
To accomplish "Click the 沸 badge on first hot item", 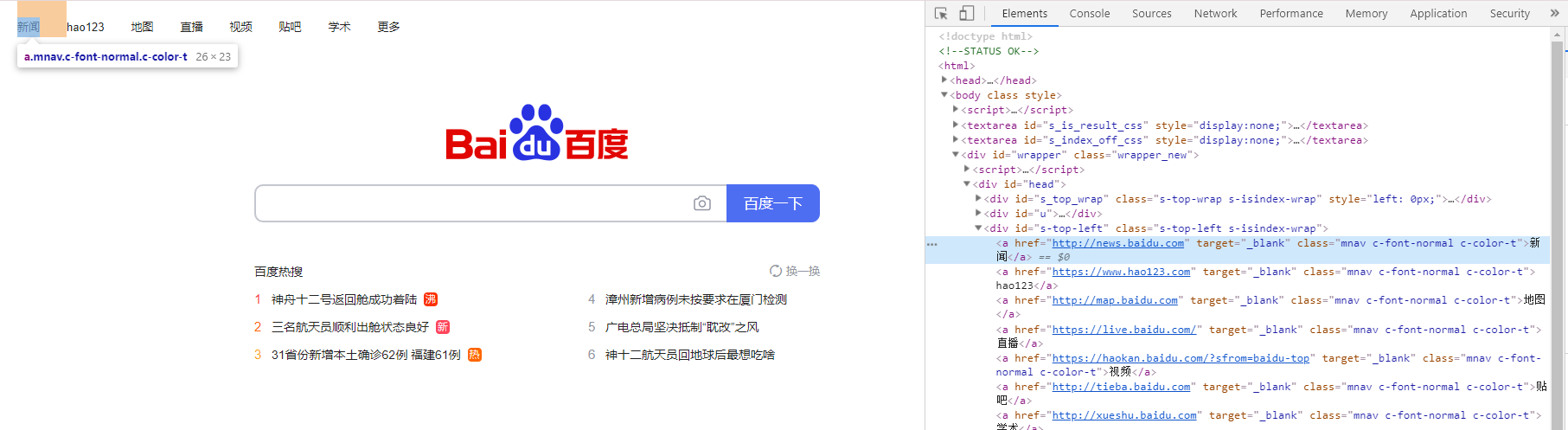I will [x=431, y=299].
